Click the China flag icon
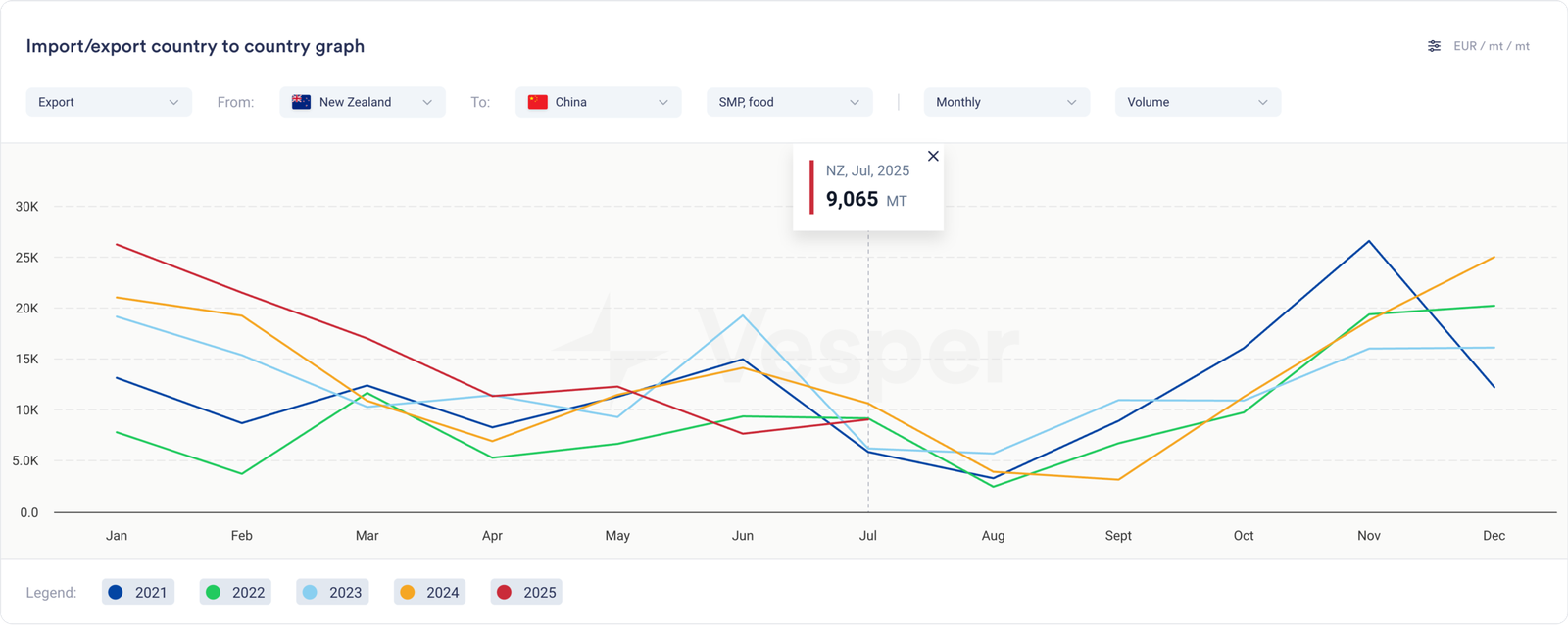 [537, 102]
